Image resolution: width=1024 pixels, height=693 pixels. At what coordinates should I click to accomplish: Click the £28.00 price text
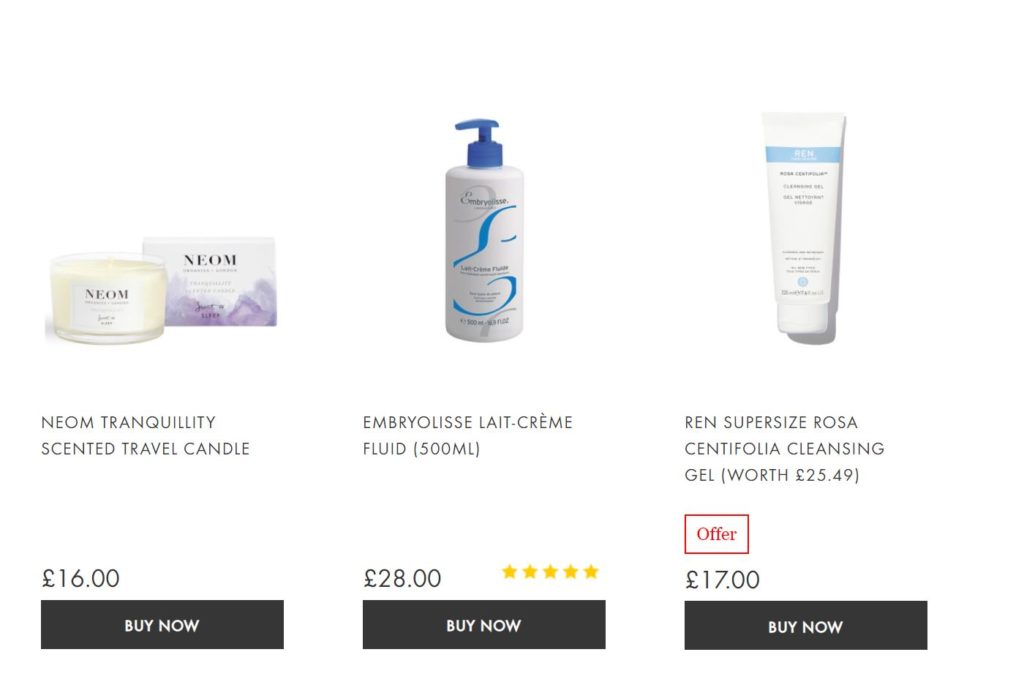[402, 579]
